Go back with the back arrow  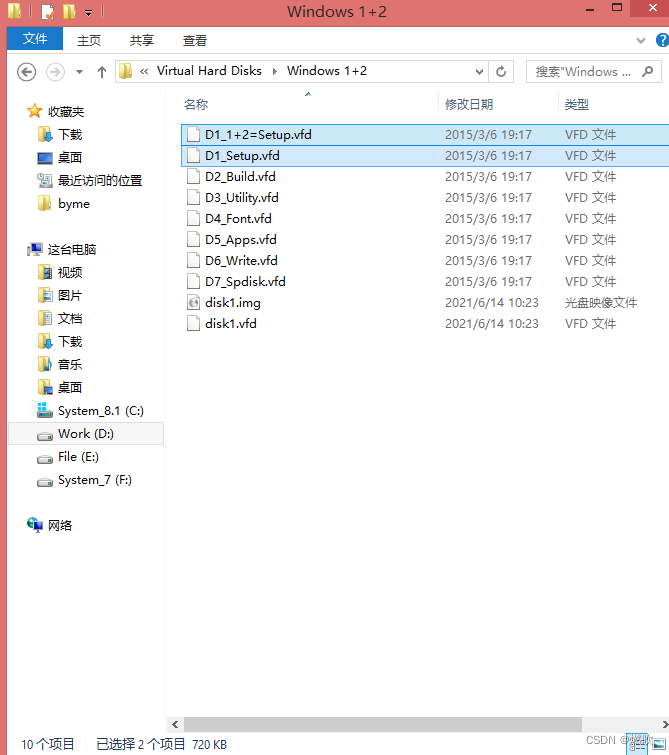click(x=26, y=72)
